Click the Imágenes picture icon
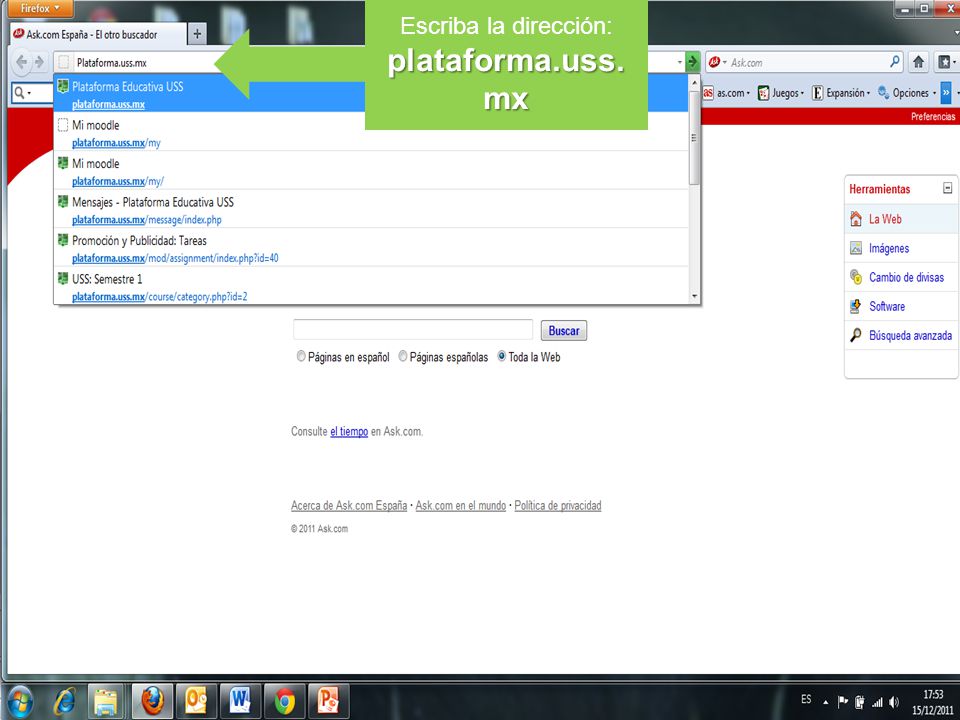The height and width of the screenshot is (720, 960). [x=856, y=248]
